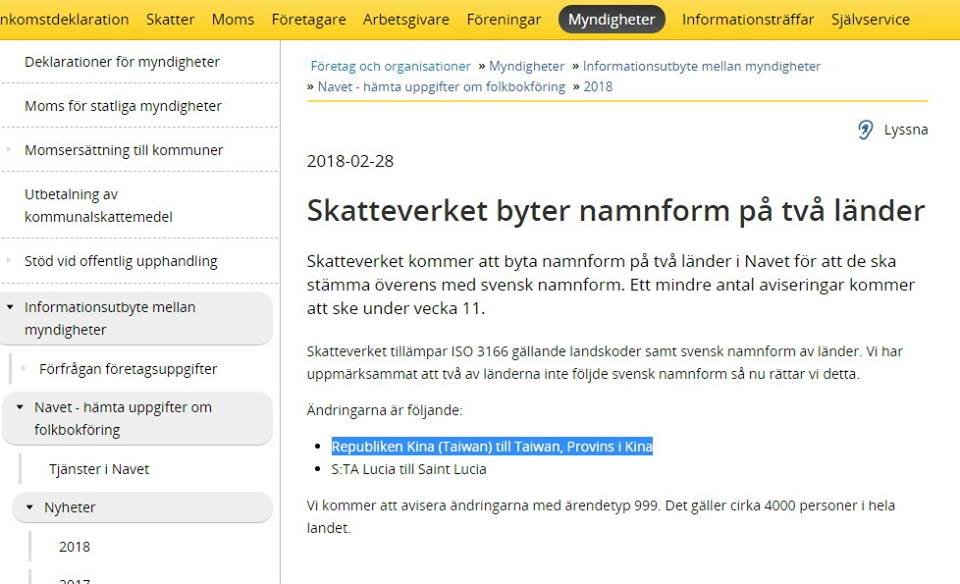Viewport: 960px width, 584px height.
Task: Open Självservice in top navigation
Action: click(871, 20)
